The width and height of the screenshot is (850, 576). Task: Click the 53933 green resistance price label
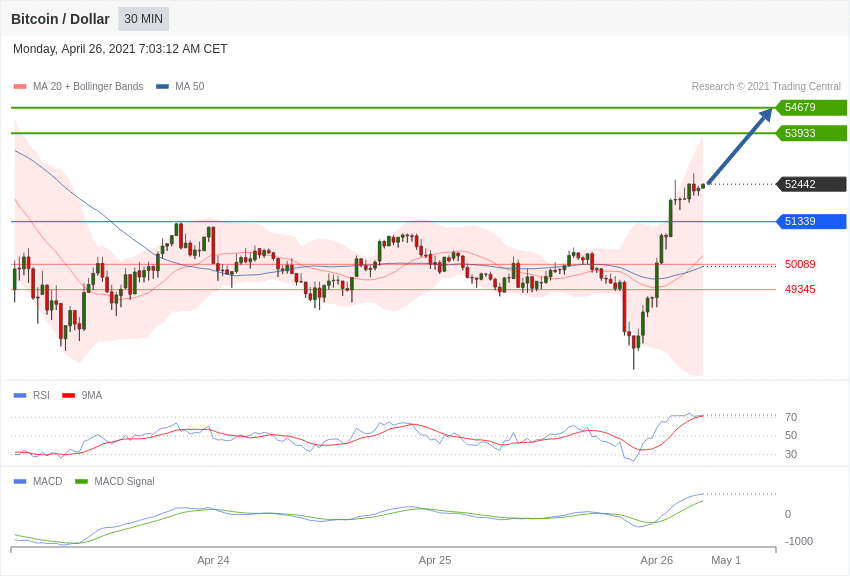(x=812, y=133)
